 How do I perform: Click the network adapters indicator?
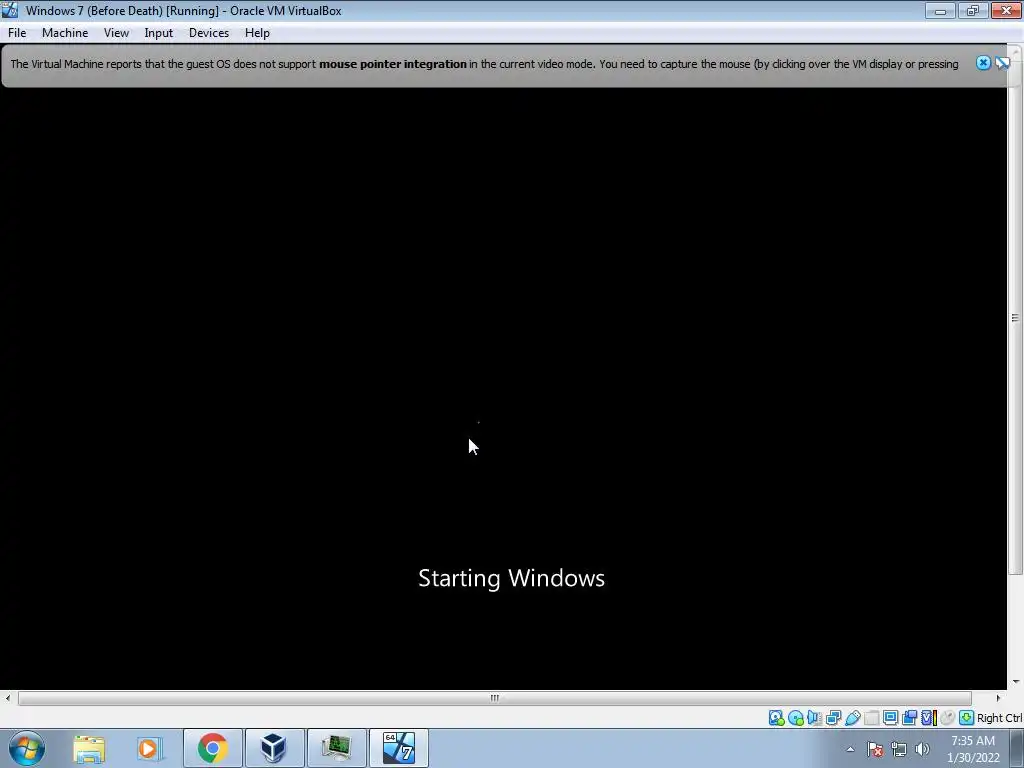[833, 718]
